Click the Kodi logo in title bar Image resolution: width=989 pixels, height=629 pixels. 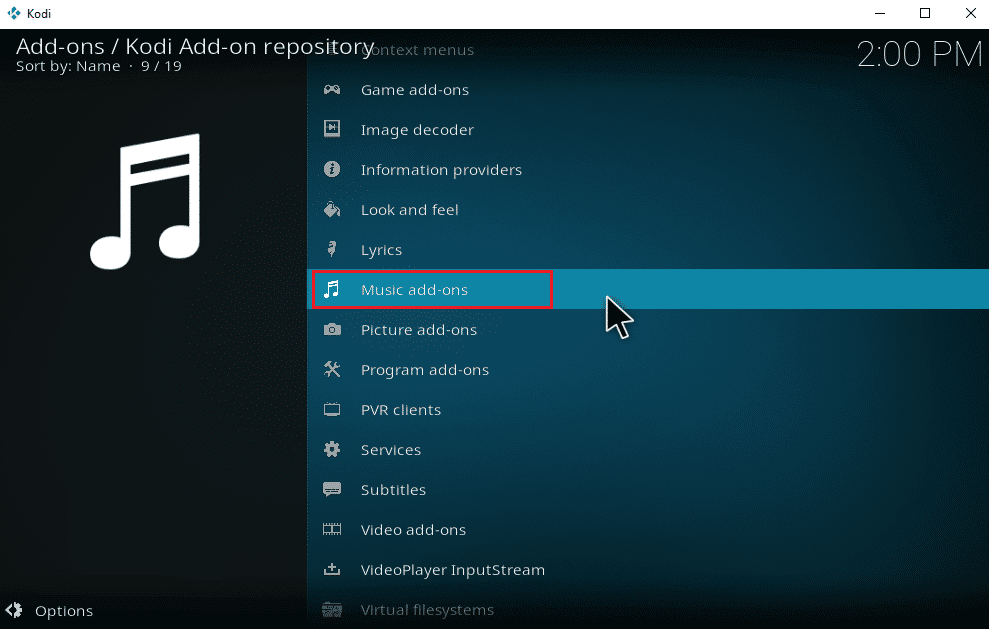click(x=13, y=13)
